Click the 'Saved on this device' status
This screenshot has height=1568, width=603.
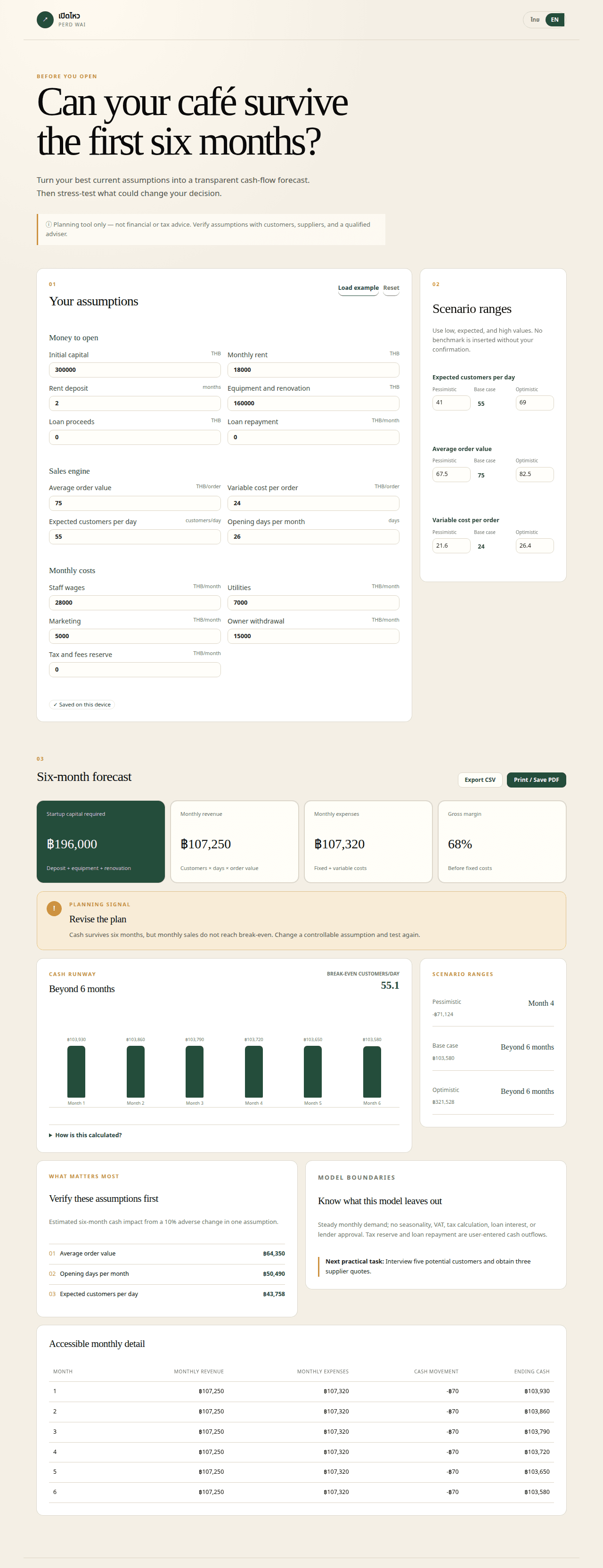tap(81, 704)
